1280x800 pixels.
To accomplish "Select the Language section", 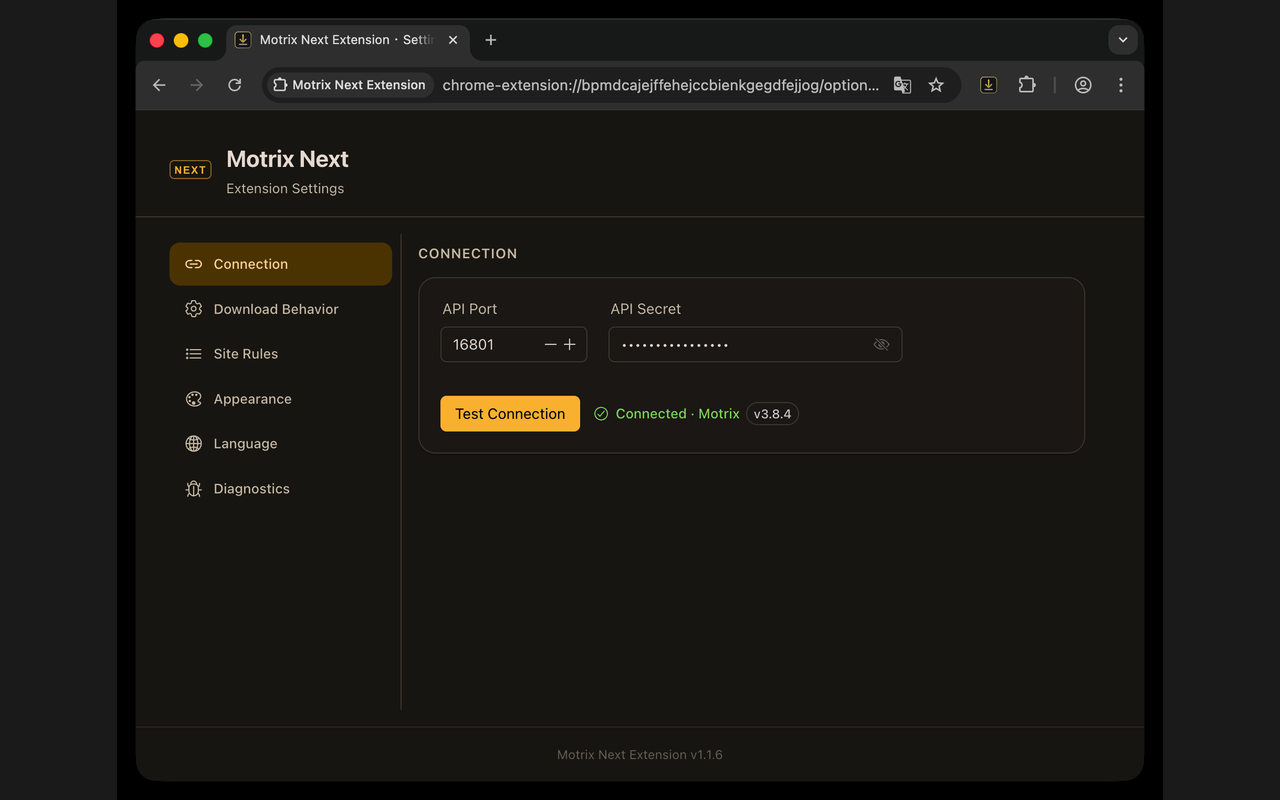I will click(x=280, y=444).
